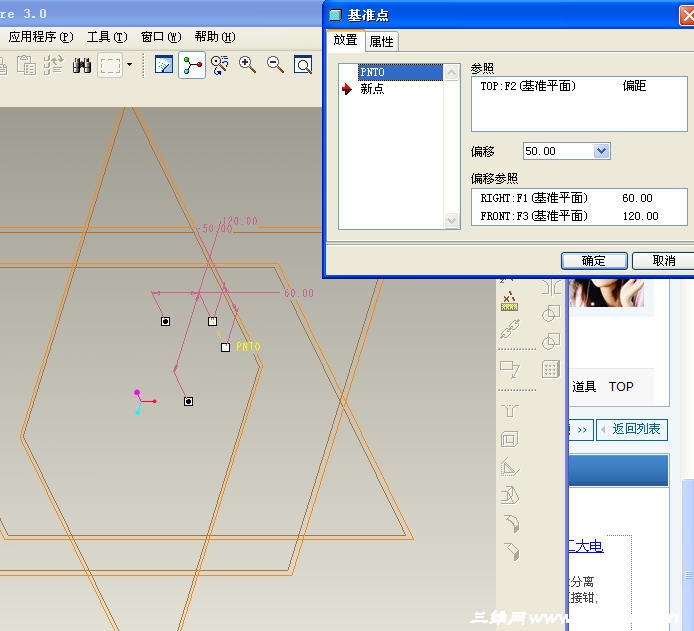Click the >> next button in browser

pos(581,429)
